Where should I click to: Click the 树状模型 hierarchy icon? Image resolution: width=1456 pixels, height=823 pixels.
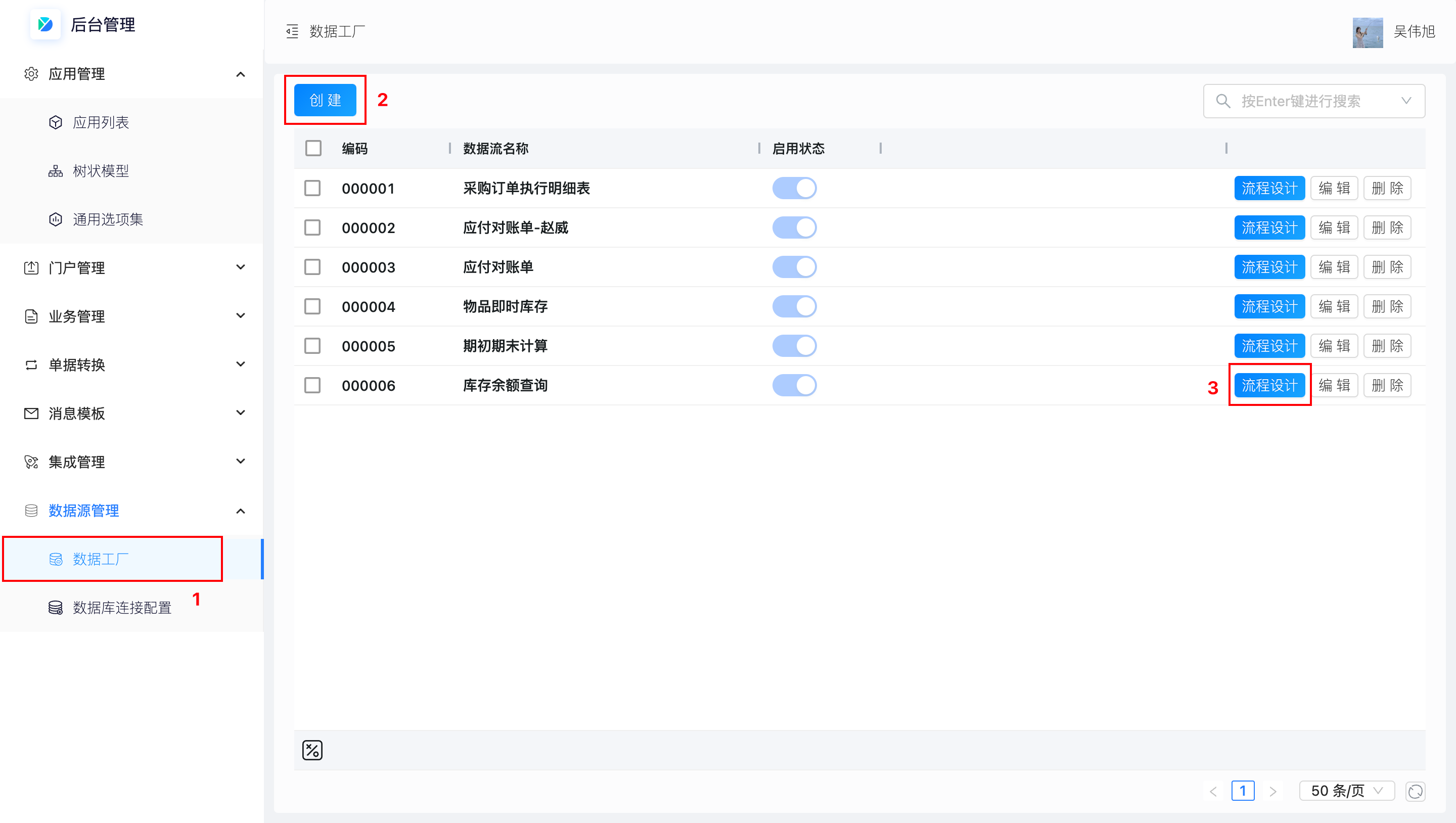[56, 171]
